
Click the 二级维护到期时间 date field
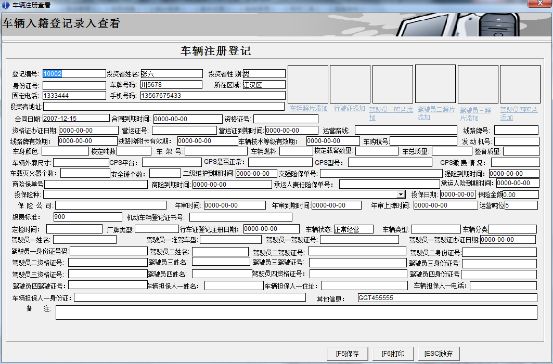click(x=256, y=174)
